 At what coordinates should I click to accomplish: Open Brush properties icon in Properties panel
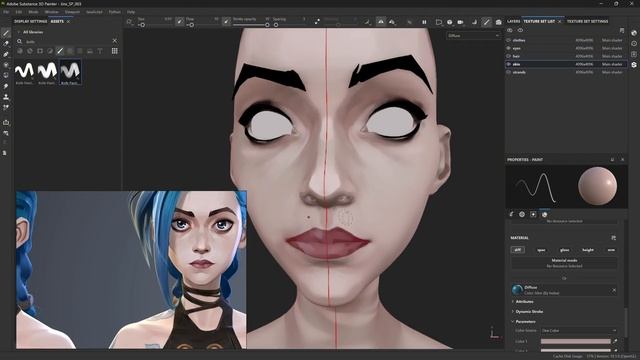[x=511, y=214]
